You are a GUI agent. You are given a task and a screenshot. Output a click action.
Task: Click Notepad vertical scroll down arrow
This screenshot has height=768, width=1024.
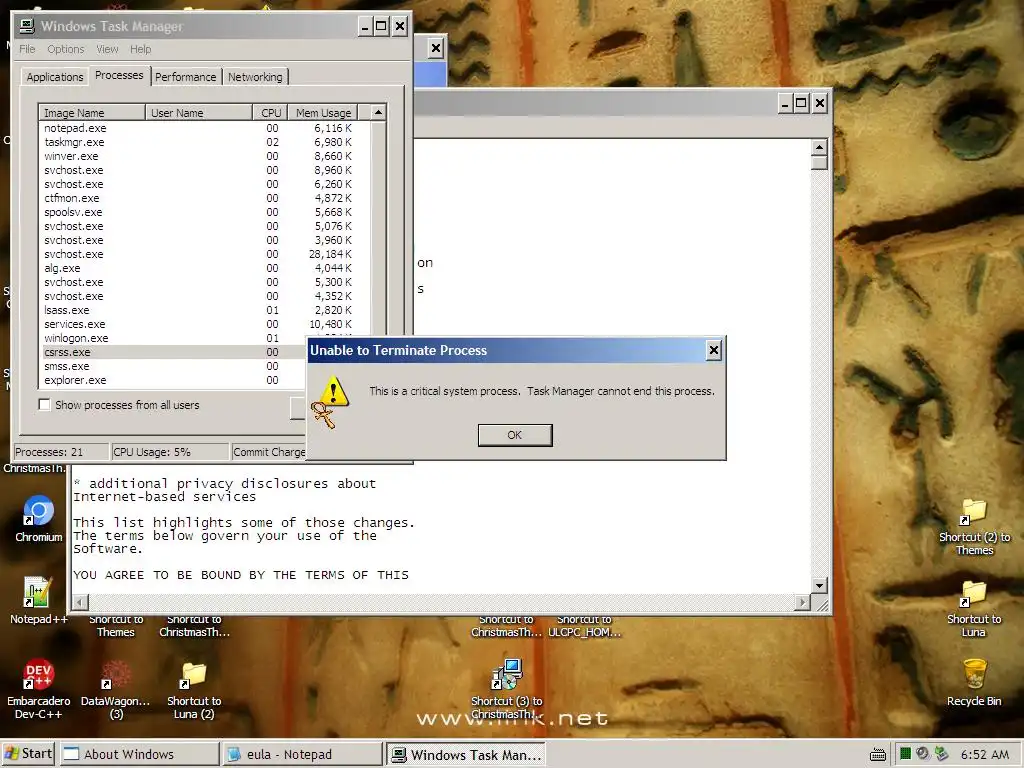pos(820,585)
